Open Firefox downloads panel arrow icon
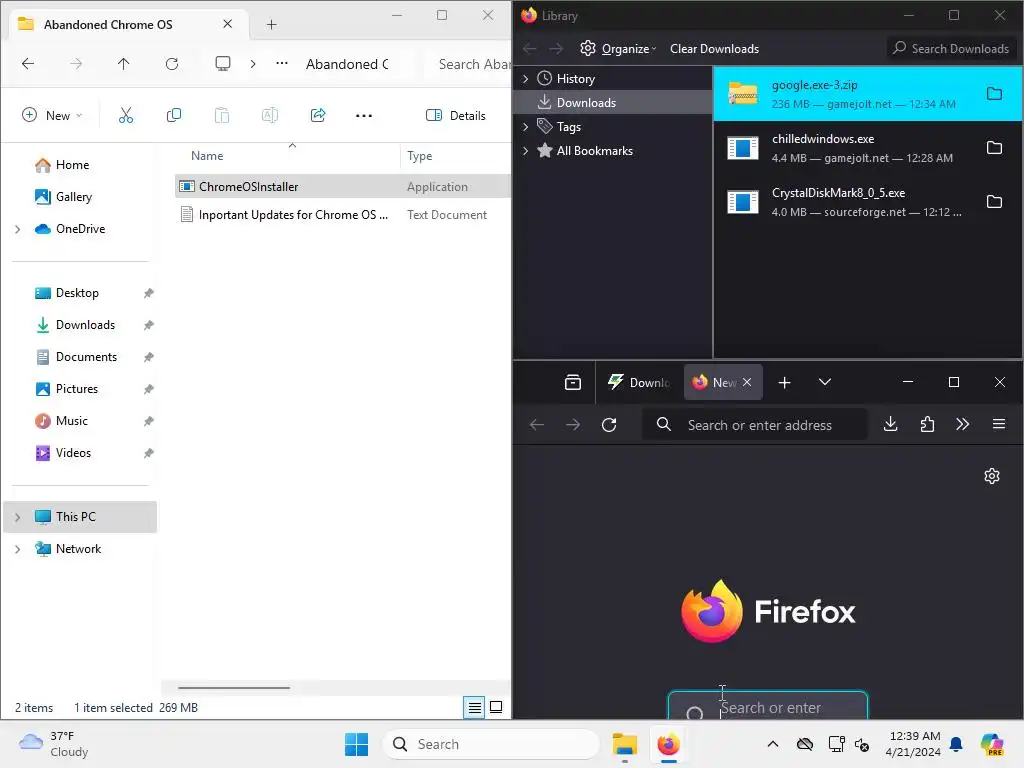Viewport: 1024px width, 768px height. click(x=890, y=424)
